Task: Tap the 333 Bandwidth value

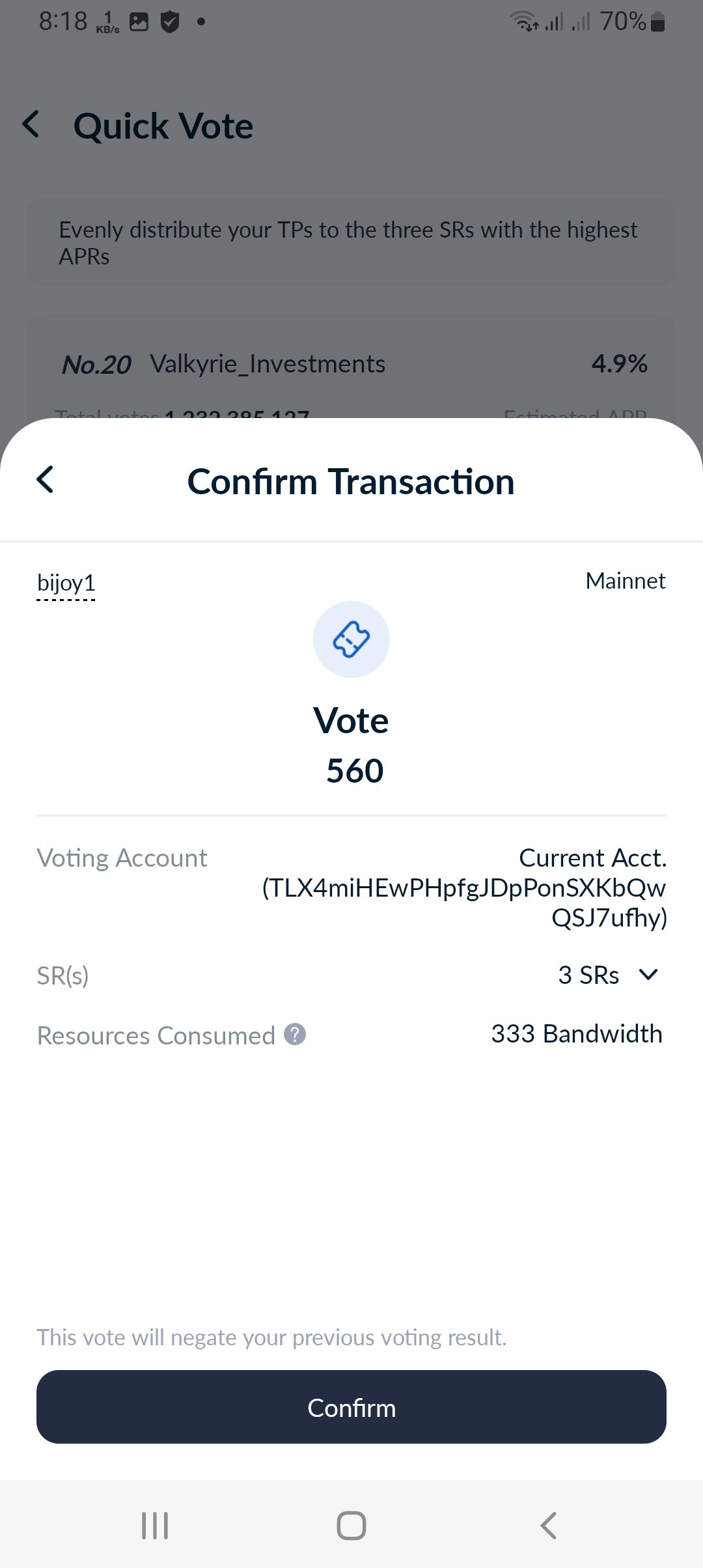Action: tap(577, 1034)
